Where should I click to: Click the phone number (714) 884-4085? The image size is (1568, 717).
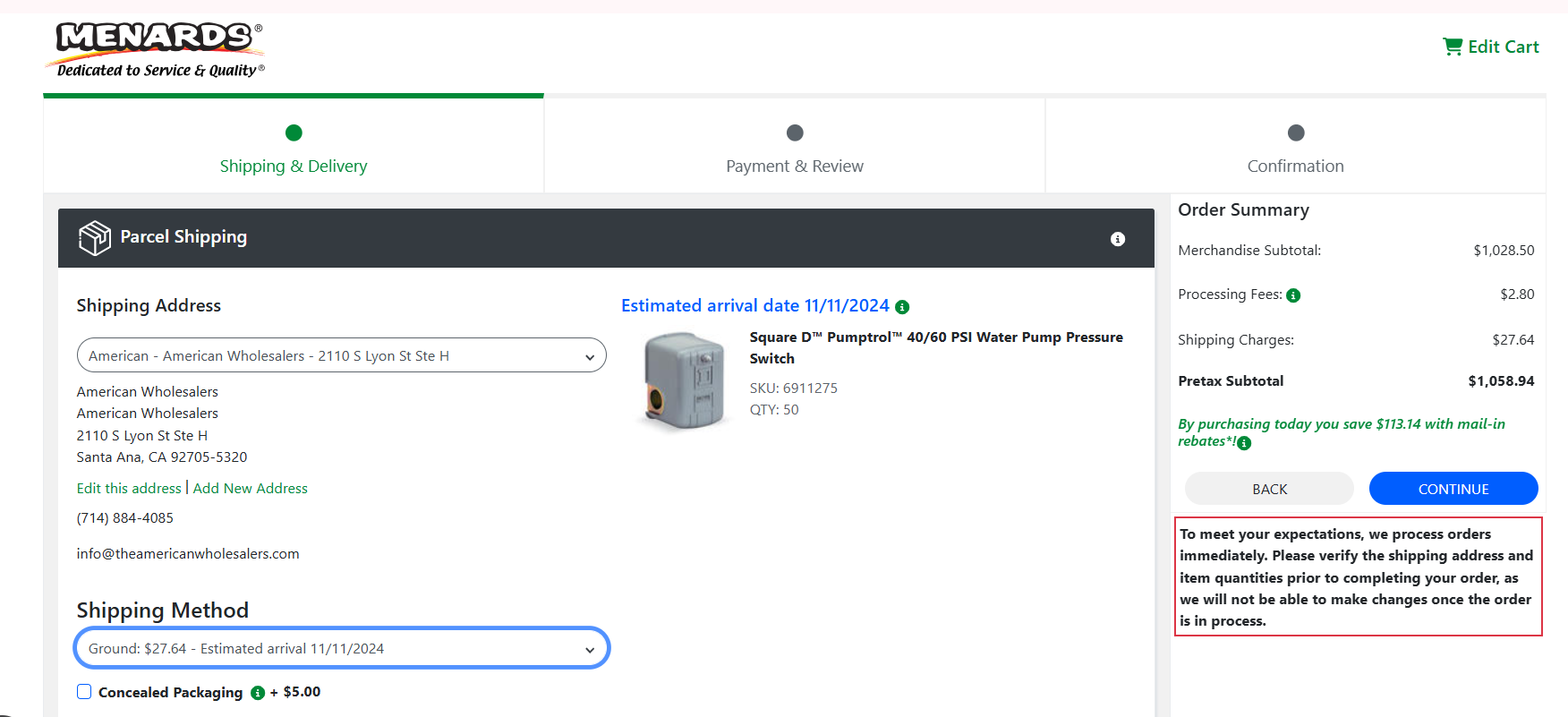[125, 518]
